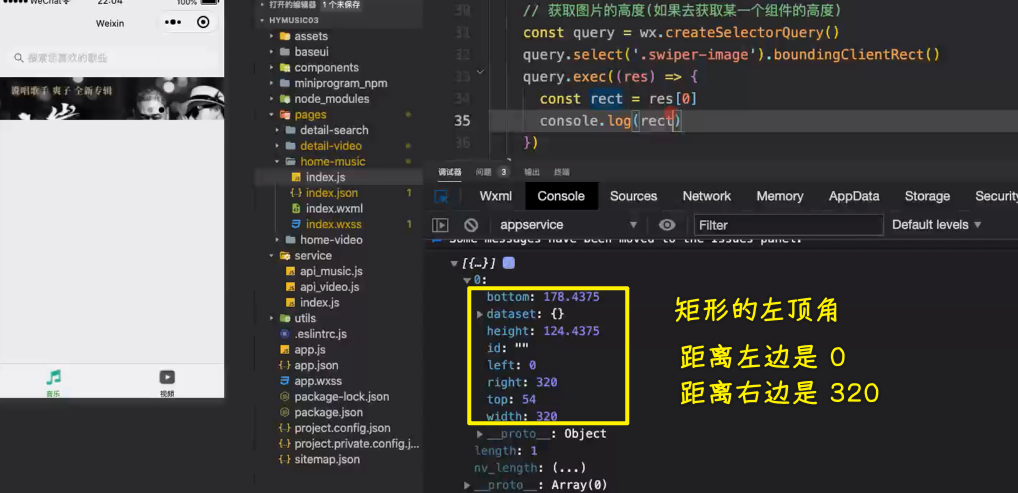
Task: Open the simulator capsule menu dots
Action: pyautogui.click(x=173, y=23)
